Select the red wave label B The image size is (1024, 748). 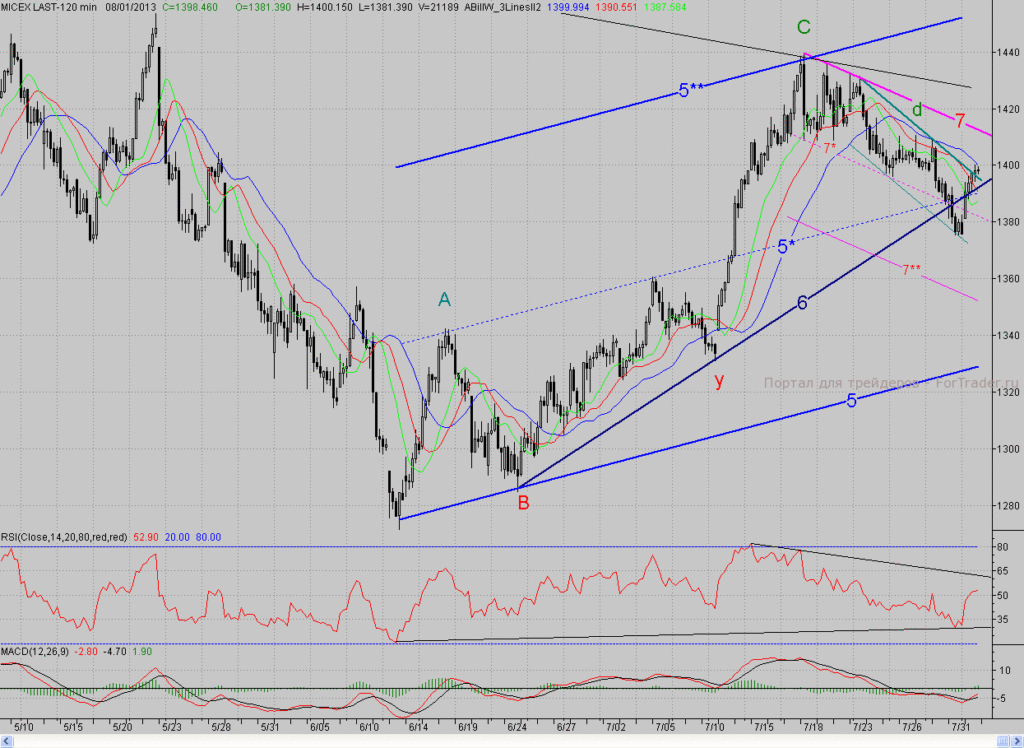pyautogui.click(x=523, y=502)
